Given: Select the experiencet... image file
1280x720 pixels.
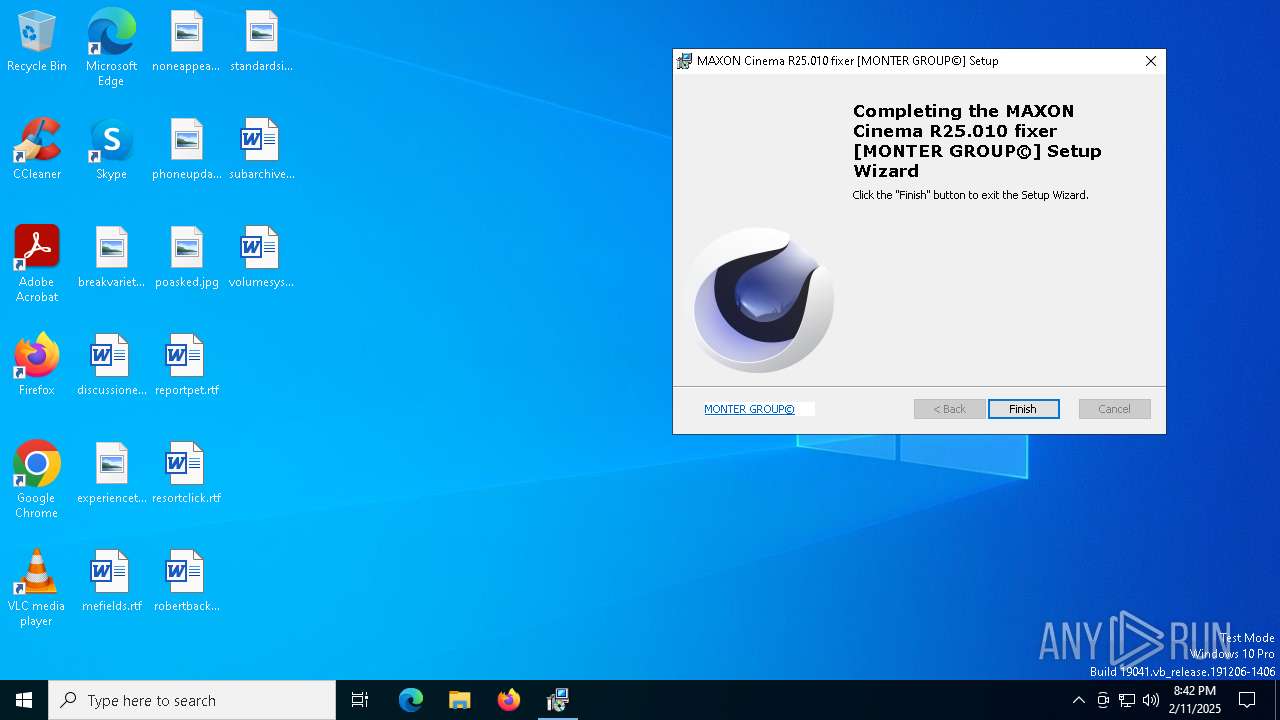Looking at the screenshot, I should 111,474.
